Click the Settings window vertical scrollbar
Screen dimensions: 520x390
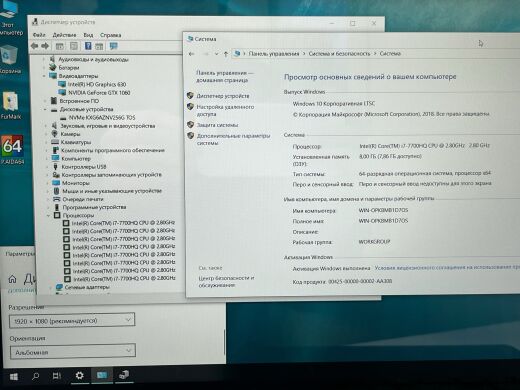pos(225,343)
